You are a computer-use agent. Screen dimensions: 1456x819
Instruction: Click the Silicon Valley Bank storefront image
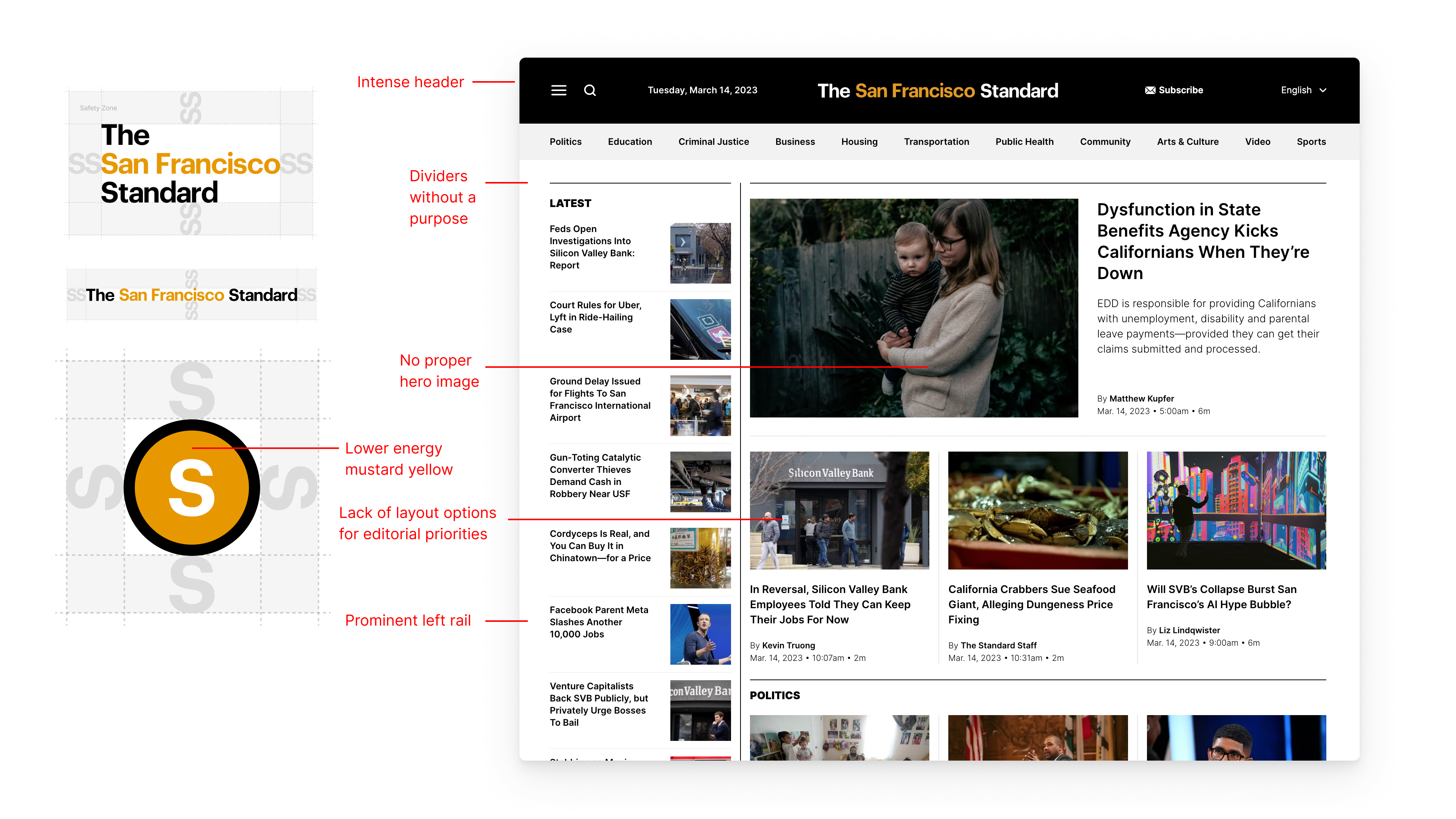(839, 510)
